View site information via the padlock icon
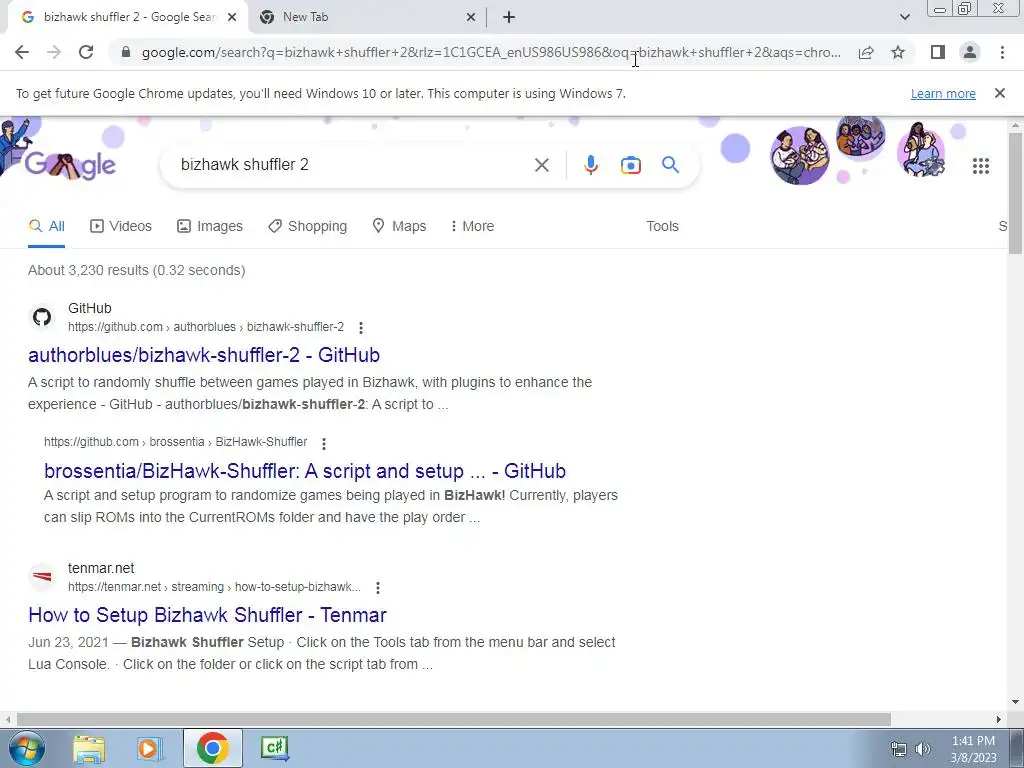The width and height of the screenshot is (1024, 768). pyautogui.click(x=127, y=52)
